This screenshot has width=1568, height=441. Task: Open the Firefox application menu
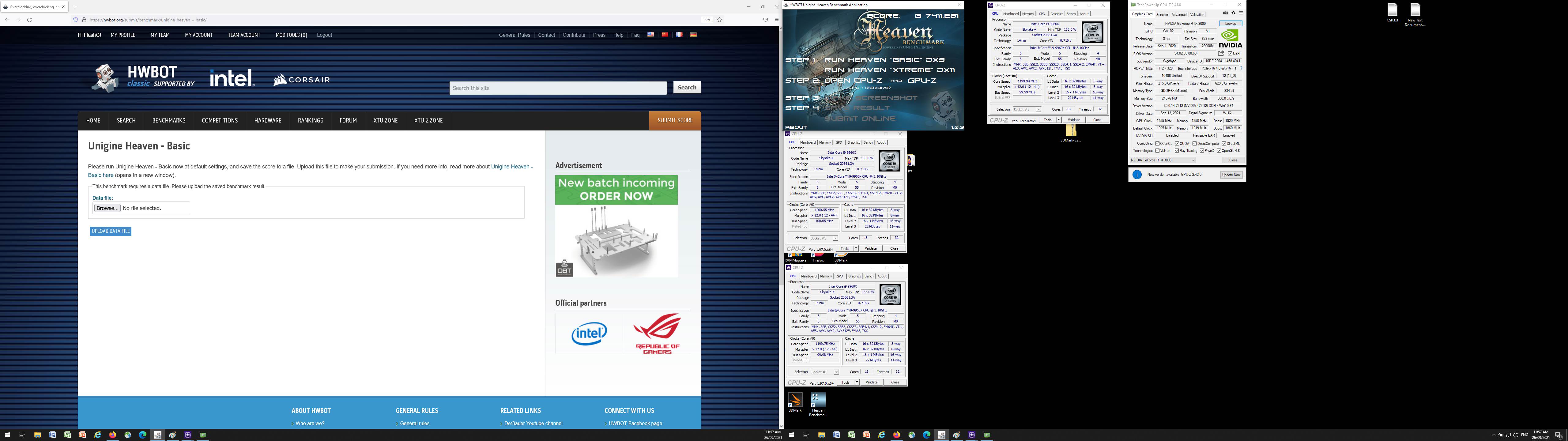(x=776, y=20)
